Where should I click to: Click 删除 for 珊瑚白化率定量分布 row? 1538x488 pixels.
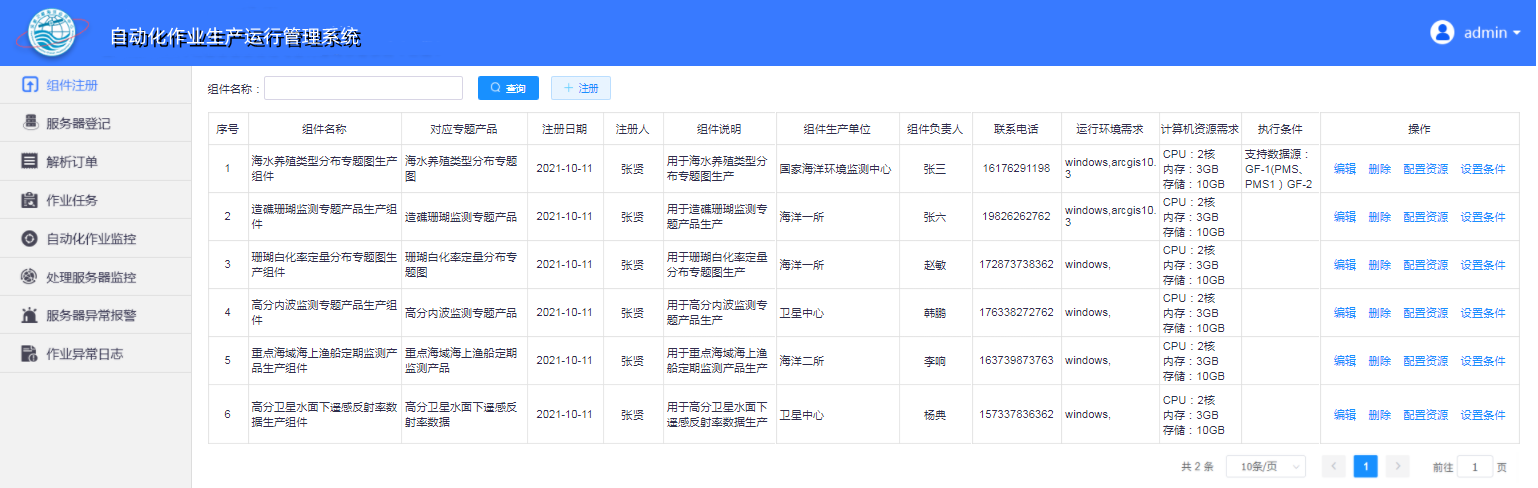coord(1380,265)
